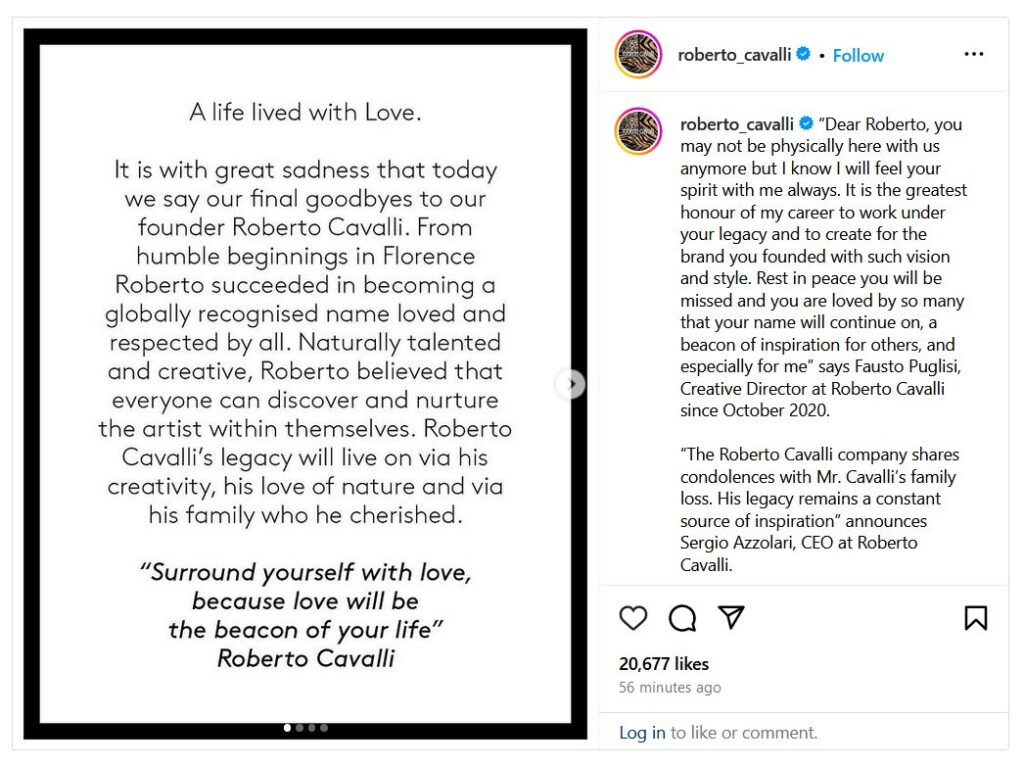Open the header profile avatar

point(639,55)
